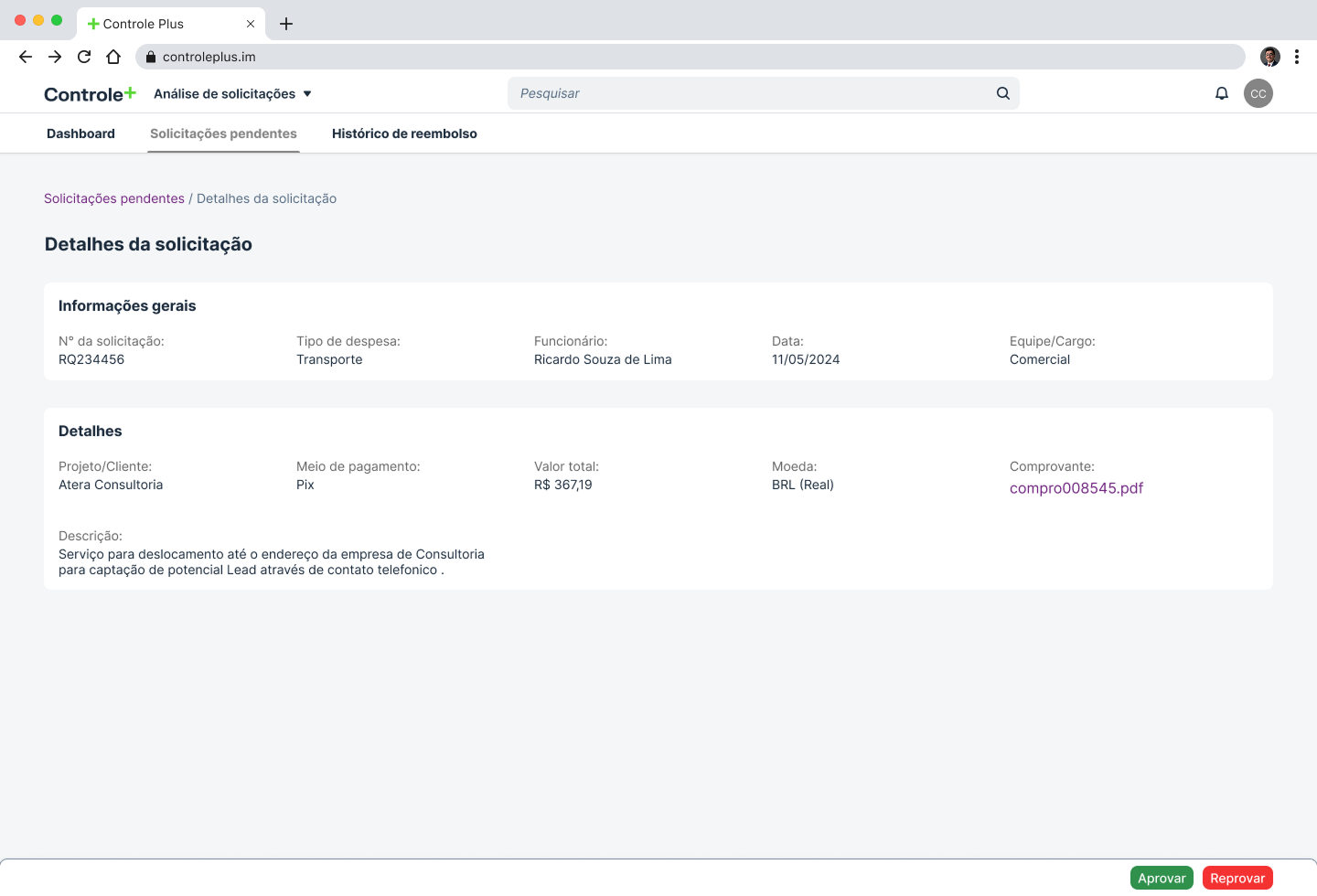The image size is (1317, 896).
Task: Expand the Análise de solicitações dropdown
Action: (233, 94)
